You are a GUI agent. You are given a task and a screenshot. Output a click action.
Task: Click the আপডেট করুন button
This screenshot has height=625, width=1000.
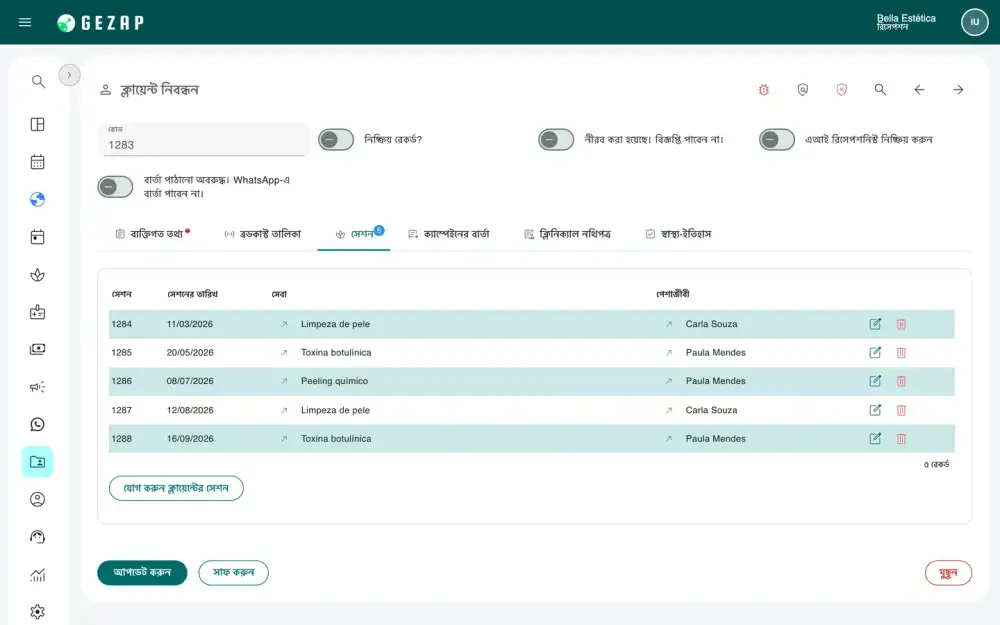[142, 573]
